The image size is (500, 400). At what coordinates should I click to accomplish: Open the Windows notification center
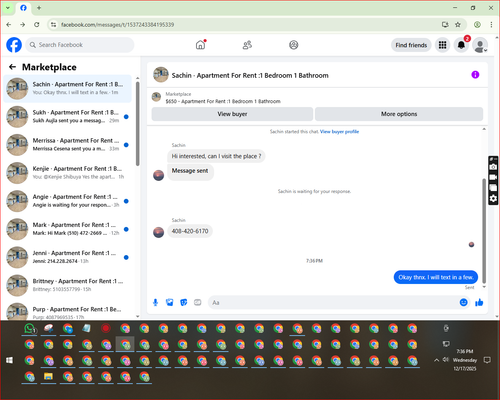pyautogui.click(x=487, y=360)
